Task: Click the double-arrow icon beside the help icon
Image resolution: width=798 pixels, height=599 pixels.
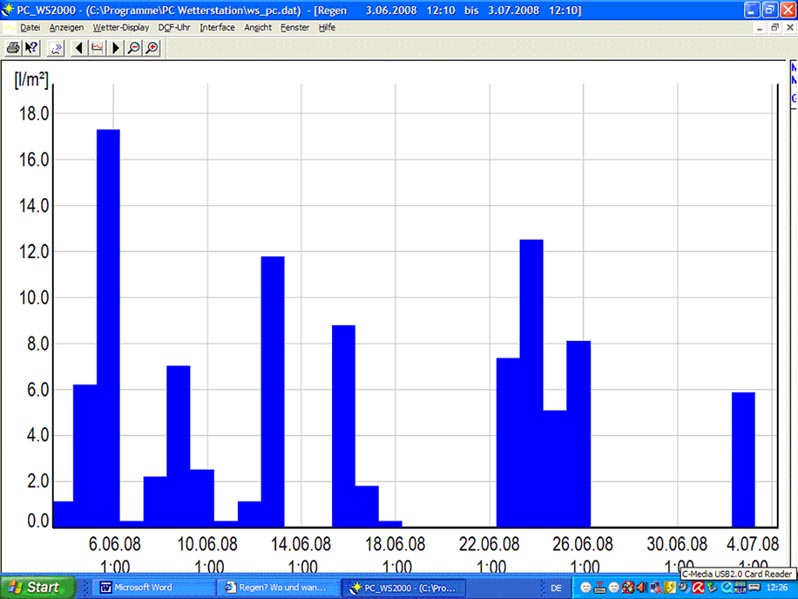Action: pos(56,47)
